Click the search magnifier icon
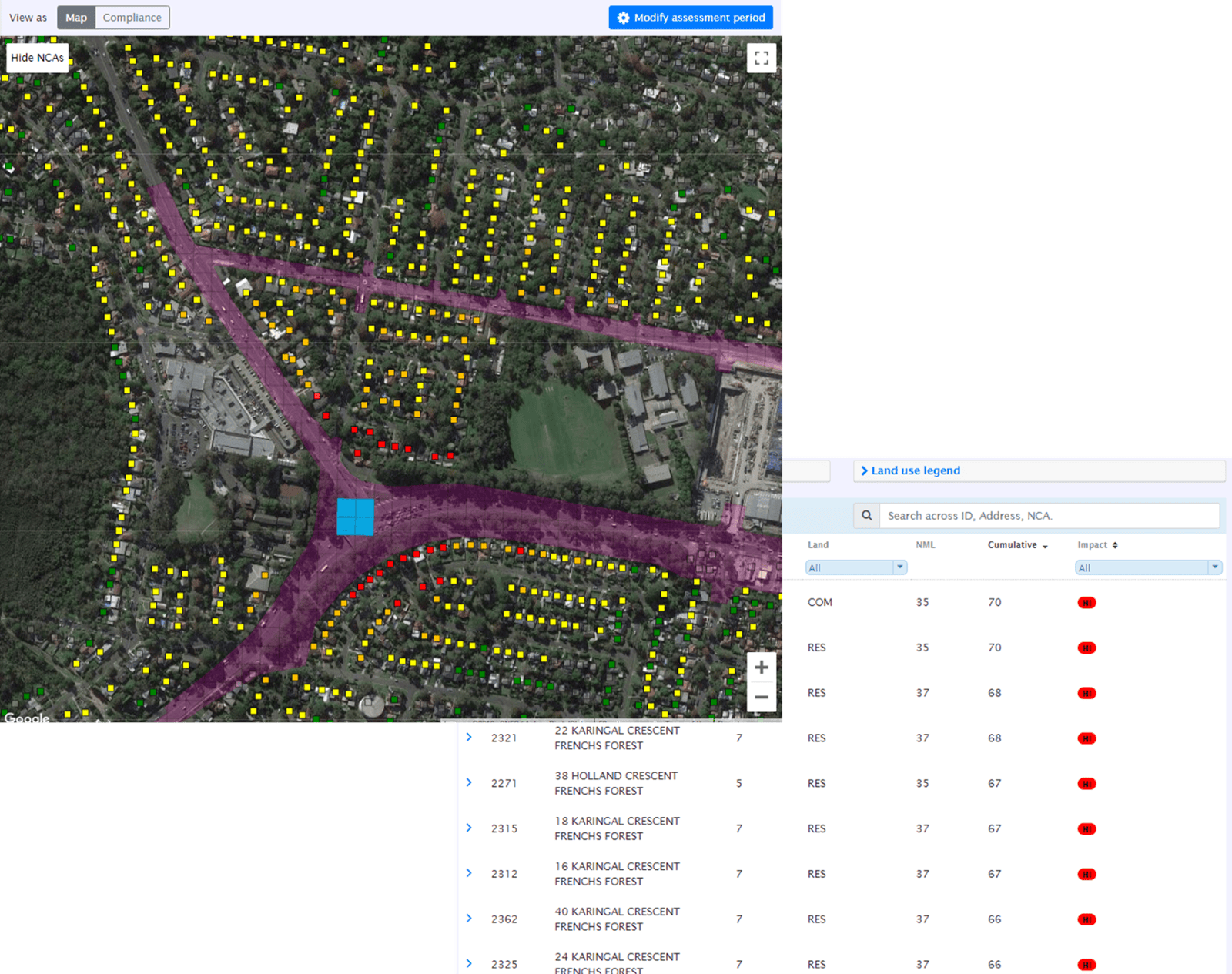 coord(866,516)
